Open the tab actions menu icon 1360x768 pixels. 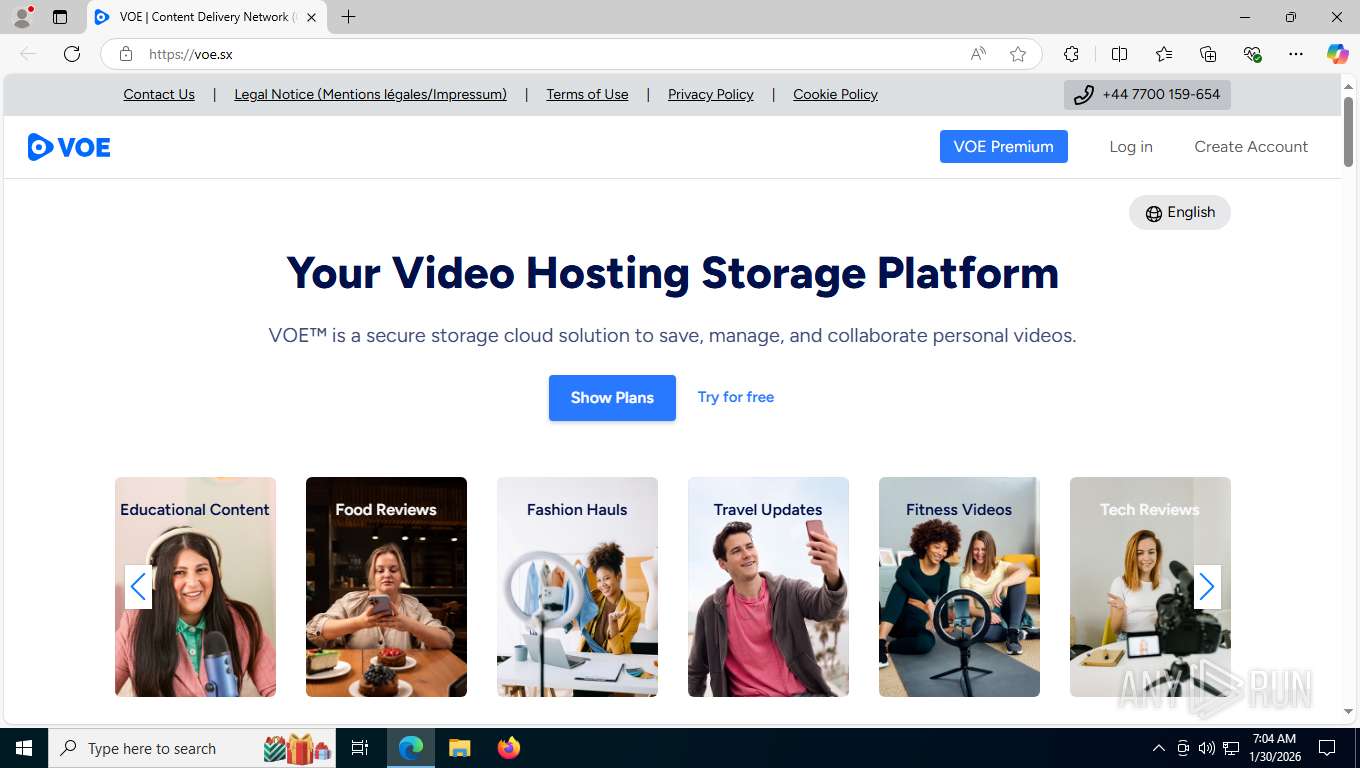[60, 17]
